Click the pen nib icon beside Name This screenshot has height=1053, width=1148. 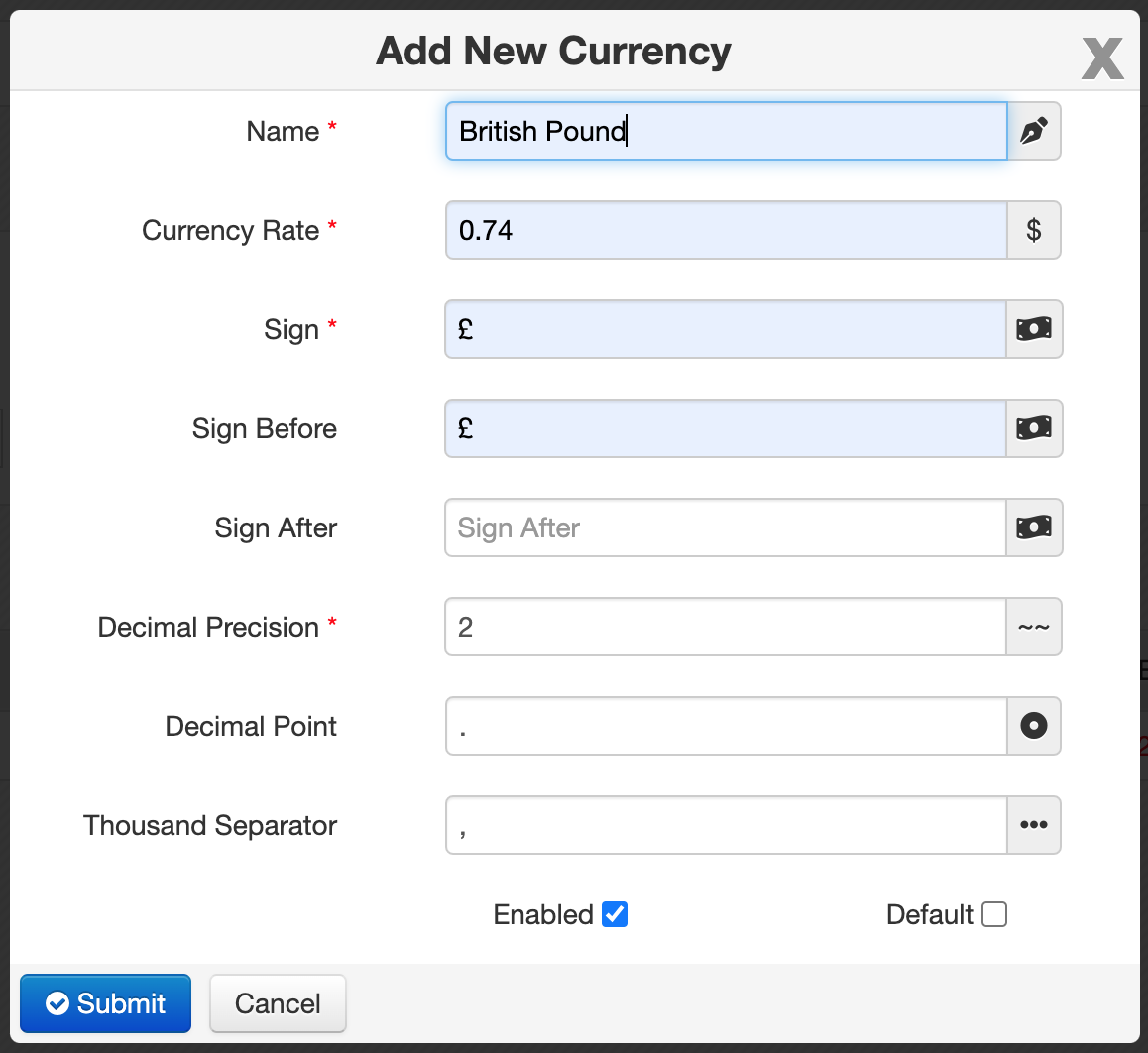(1034, 131)
